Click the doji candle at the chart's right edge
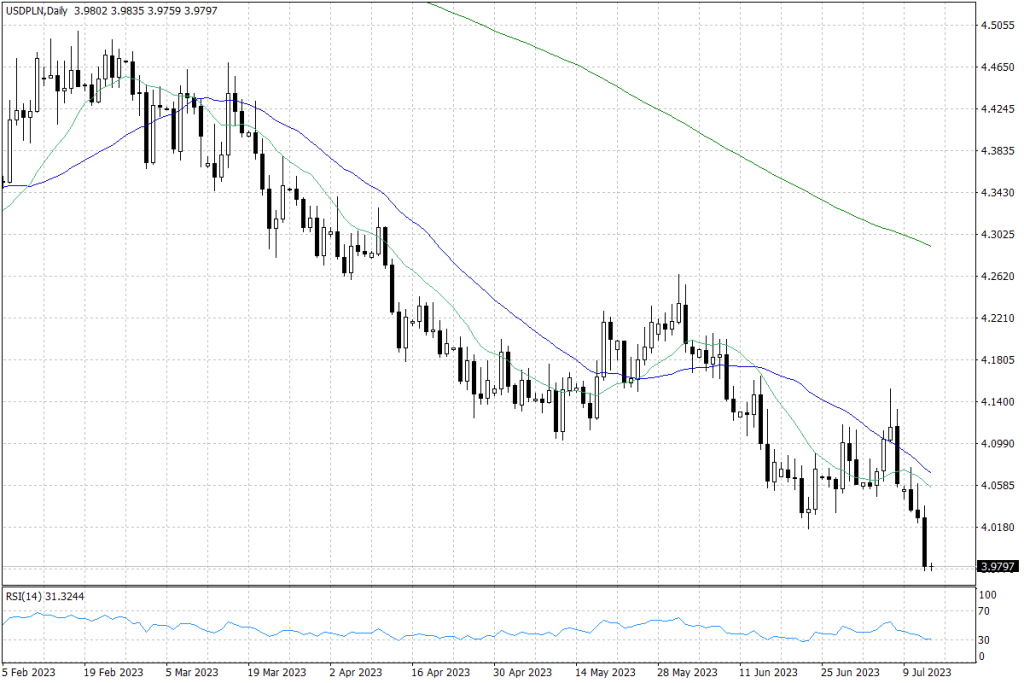Image resolution: width=1024 pixels, height=683 pixels. 932,567
